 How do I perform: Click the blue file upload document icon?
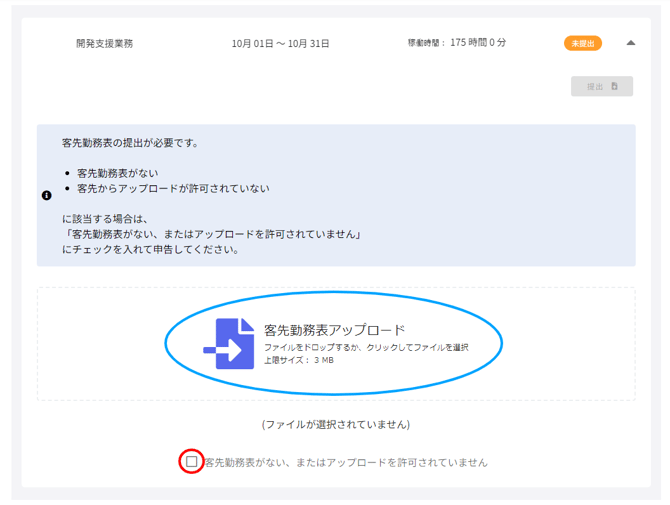tap(229, 344)
